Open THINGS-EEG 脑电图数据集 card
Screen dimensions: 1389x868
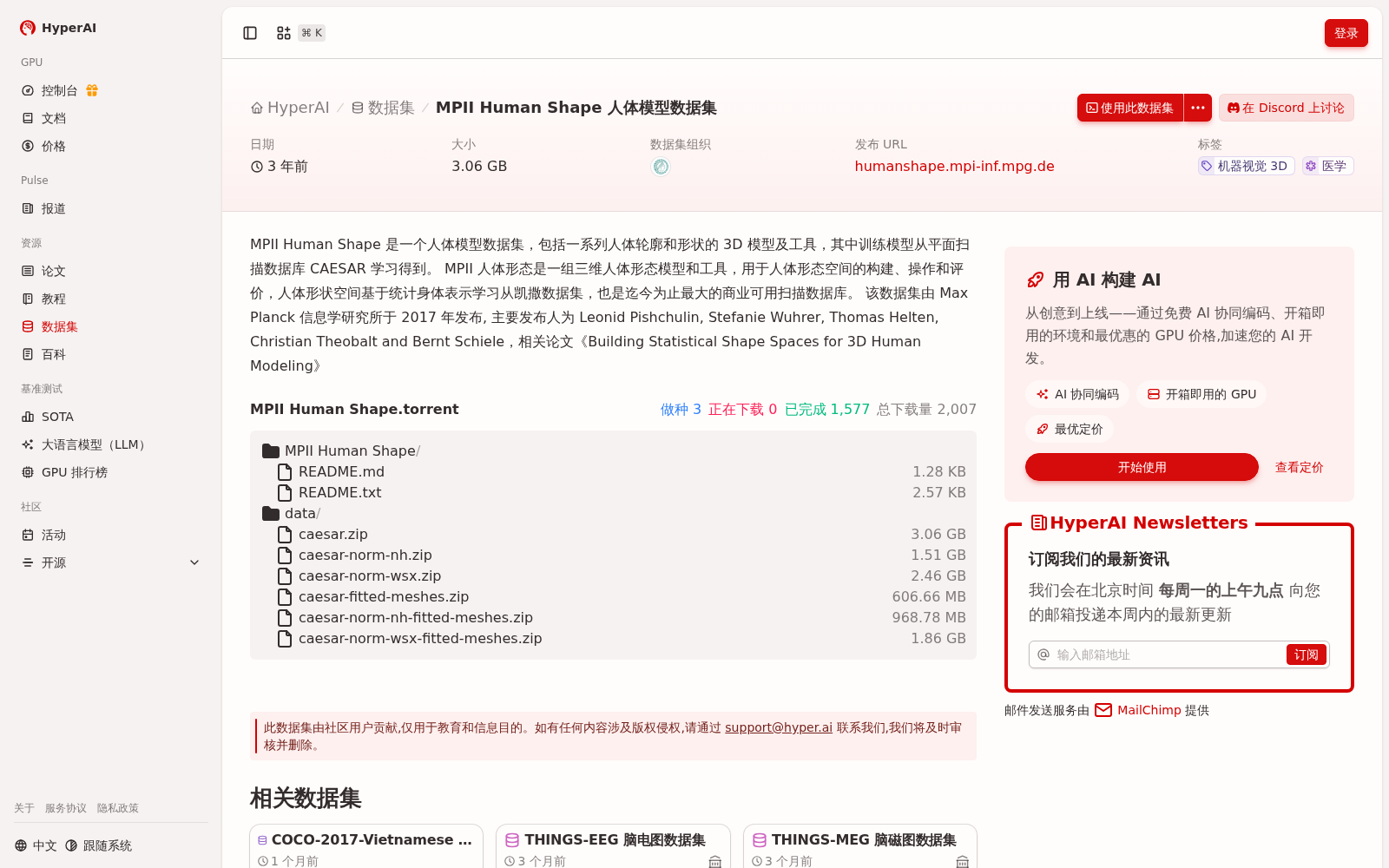click(613, 846)
